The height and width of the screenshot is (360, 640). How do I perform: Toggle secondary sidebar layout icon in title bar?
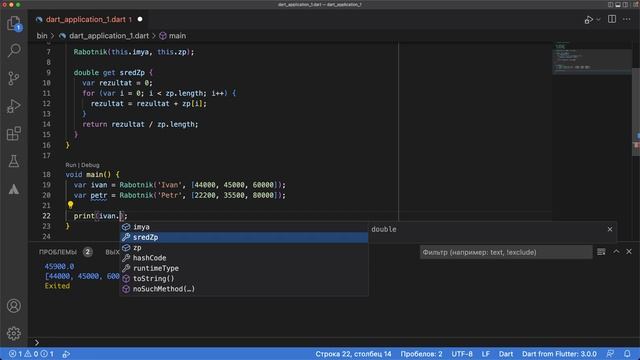625,5
